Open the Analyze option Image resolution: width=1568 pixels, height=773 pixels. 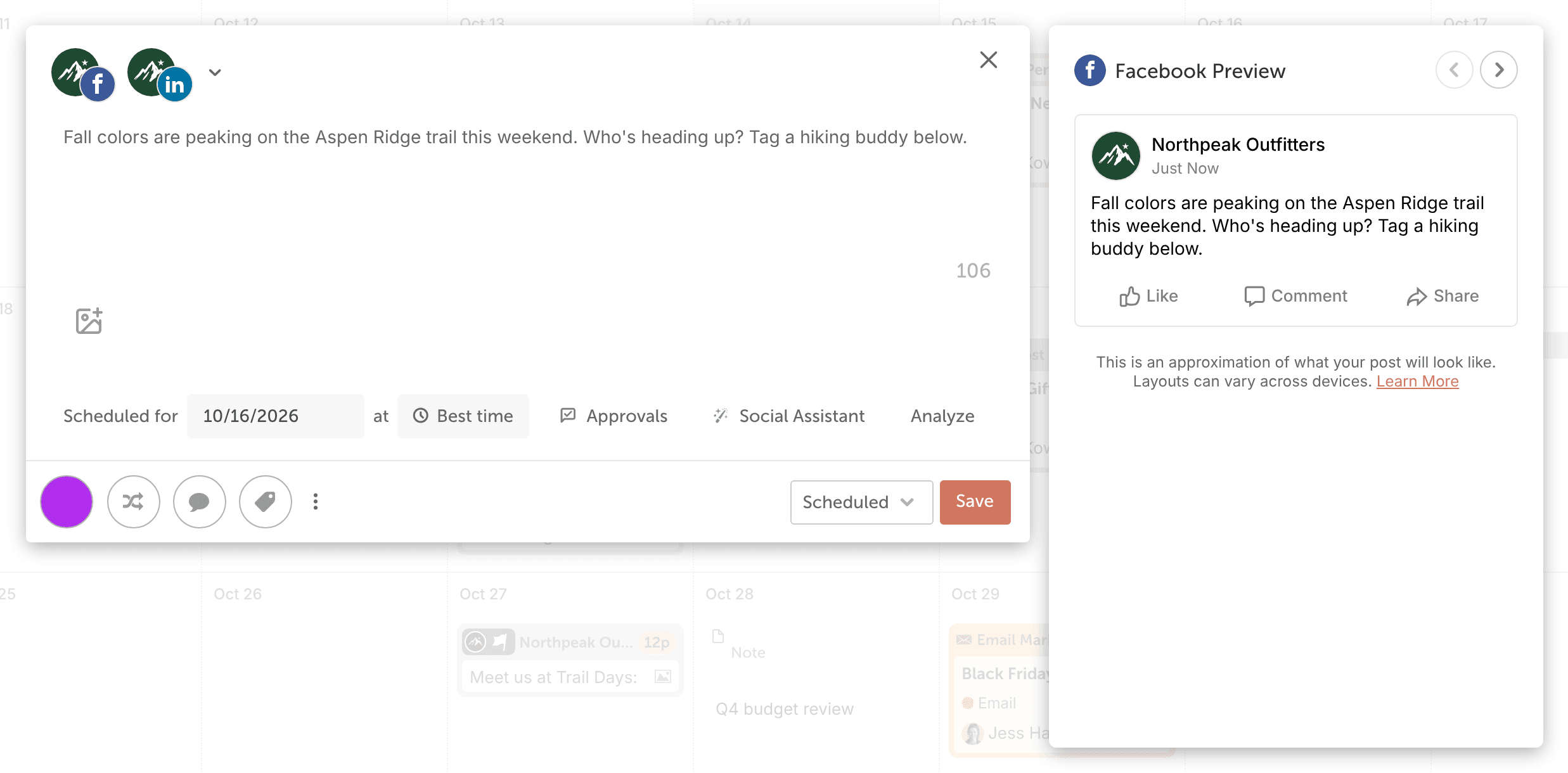(x=942, y=416)
